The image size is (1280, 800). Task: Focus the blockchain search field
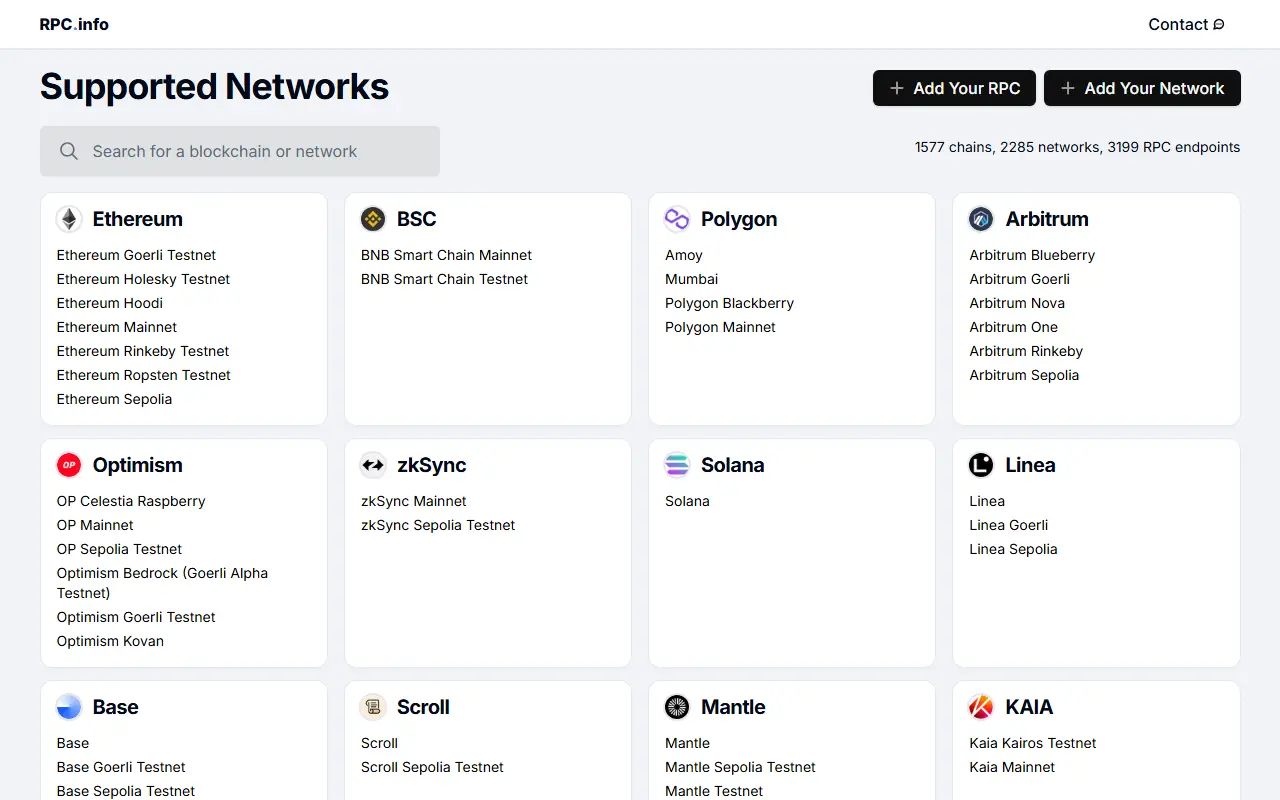pos(240,151)
